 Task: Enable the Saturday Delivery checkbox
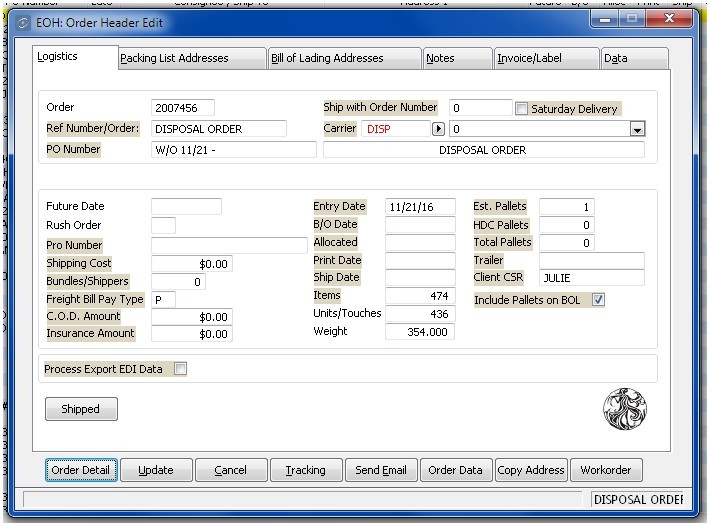coord(521,109)
